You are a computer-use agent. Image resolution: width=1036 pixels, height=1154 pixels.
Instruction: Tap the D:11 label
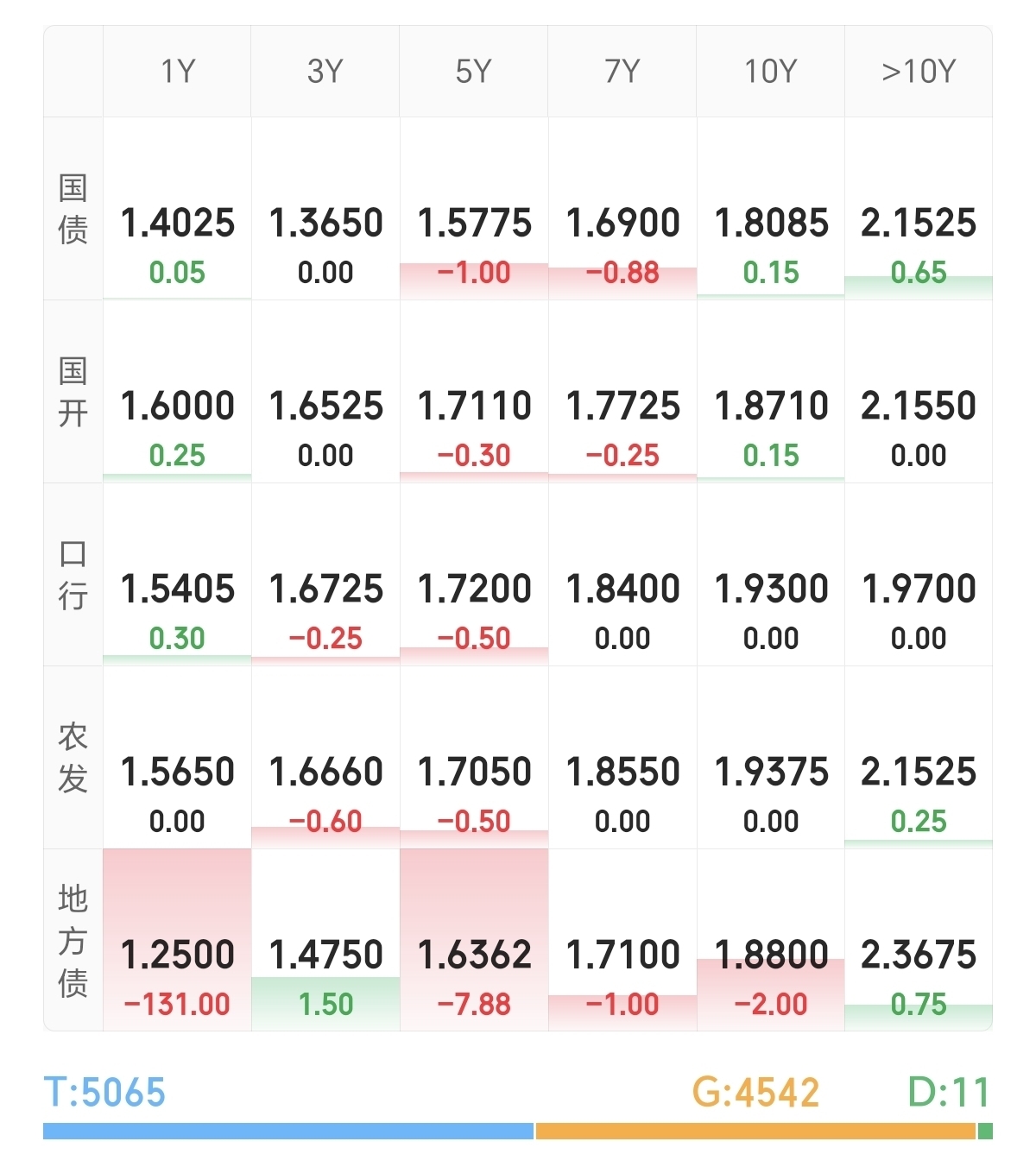click(949, 1093)
